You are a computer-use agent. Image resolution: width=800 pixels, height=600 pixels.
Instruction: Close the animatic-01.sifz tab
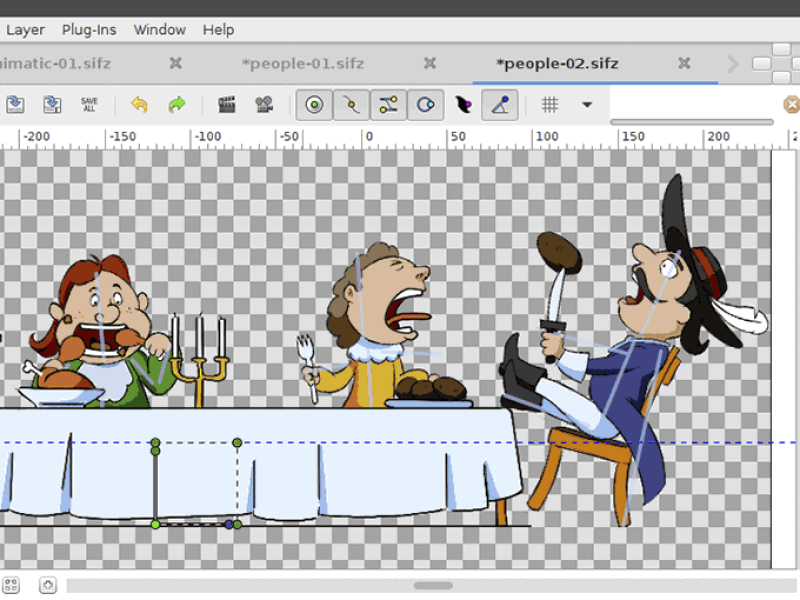(x=176, y=63)
